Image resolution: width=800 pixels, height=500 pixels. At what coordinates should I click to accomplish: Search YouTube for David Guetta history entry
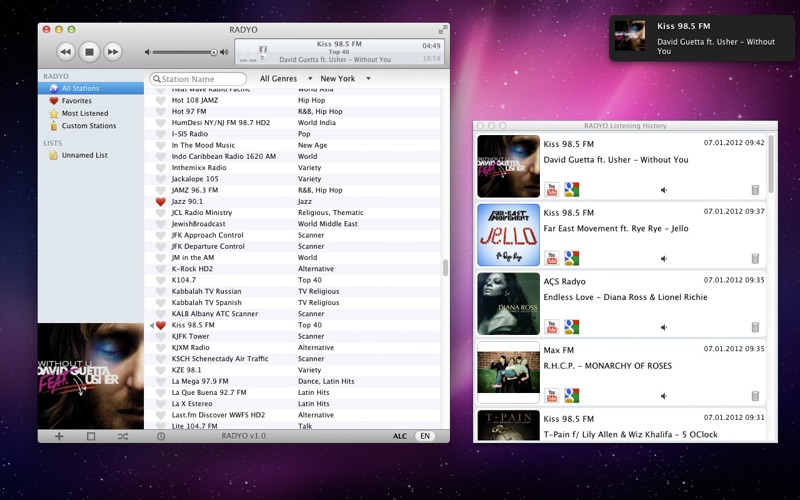pyautogui.click(x=552, y=190)
